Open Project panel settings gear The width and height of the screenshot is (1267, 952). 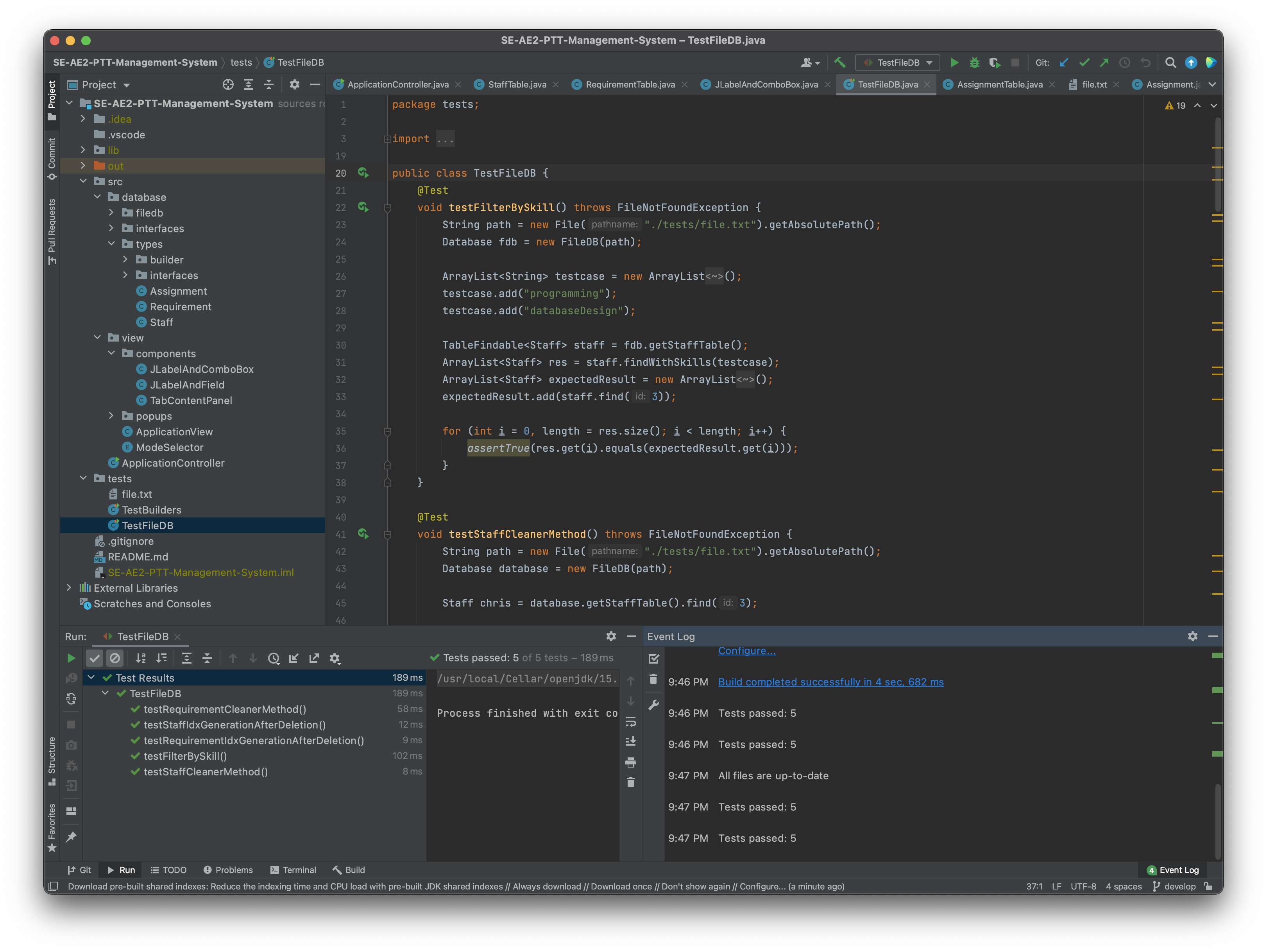pos(294,85)
